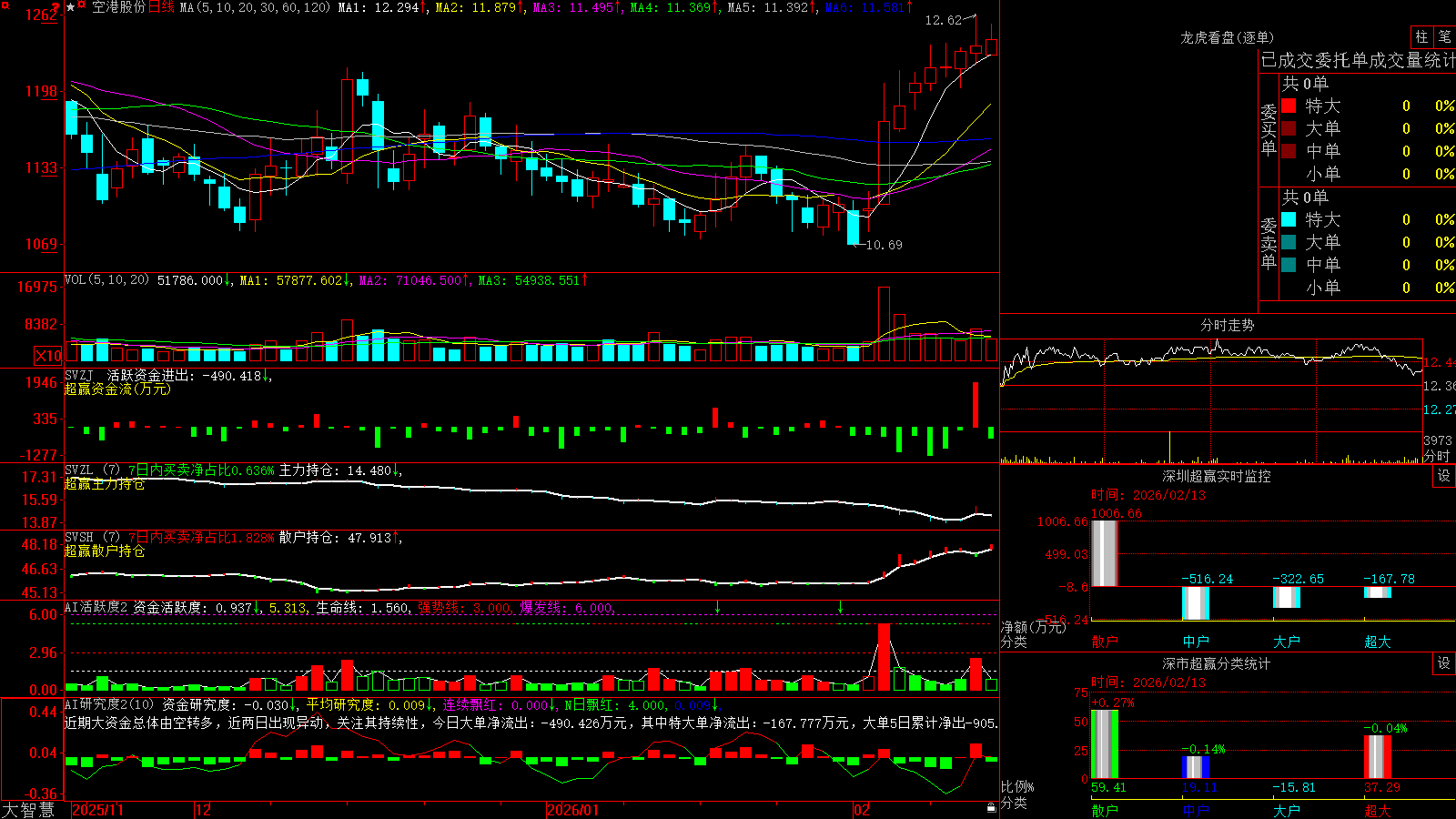Click the 中户 bar labeled -516.24

click(1196, 603)
